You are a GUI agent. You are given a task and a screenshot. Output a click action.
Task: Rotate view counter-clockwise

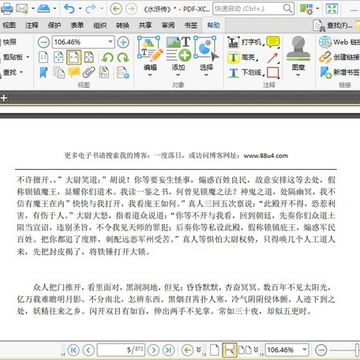click(107, 57)
